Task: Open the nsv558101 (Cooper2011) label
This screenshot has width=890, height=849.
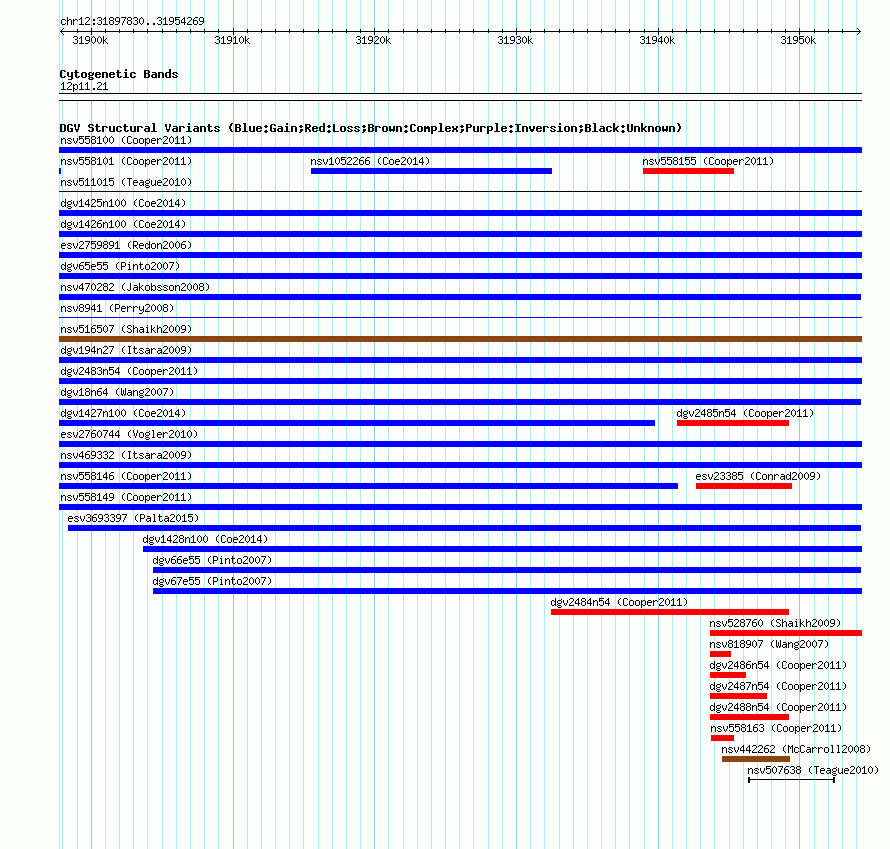Action: 126,161
